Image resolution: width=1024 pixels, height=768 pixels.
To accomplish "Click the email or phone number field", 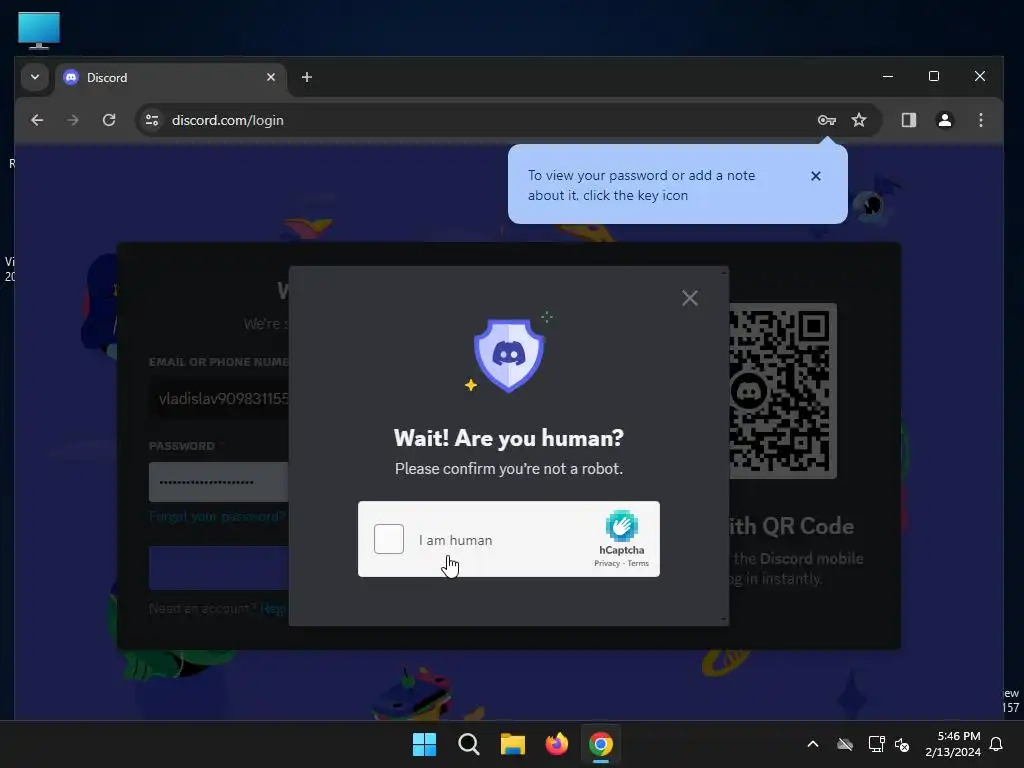I will [219, 398].
